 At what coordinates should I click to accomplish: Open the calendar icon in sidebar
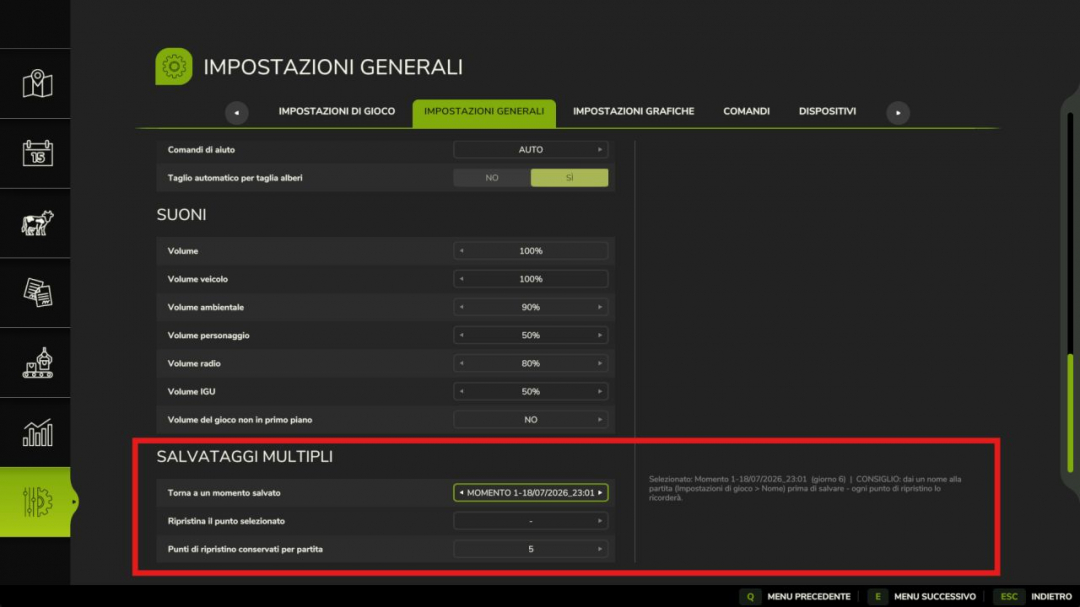[x=37, y=153]
